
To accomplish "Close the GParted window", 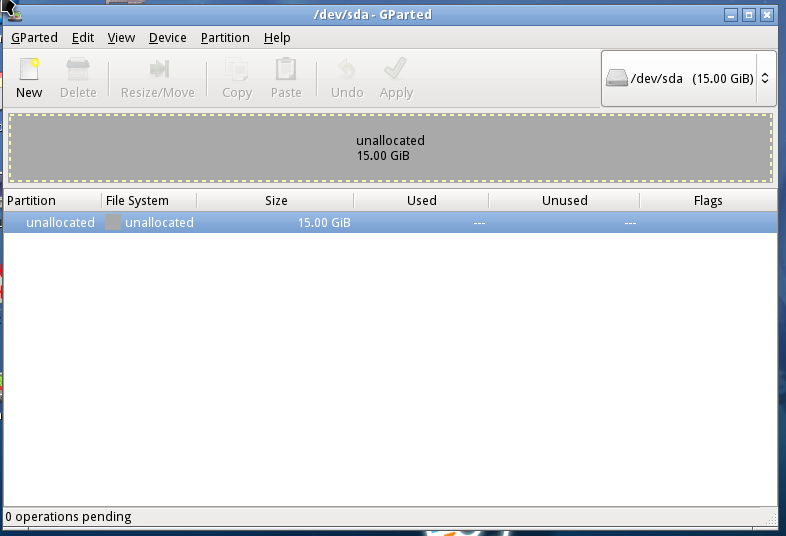I will coord(767,15).
